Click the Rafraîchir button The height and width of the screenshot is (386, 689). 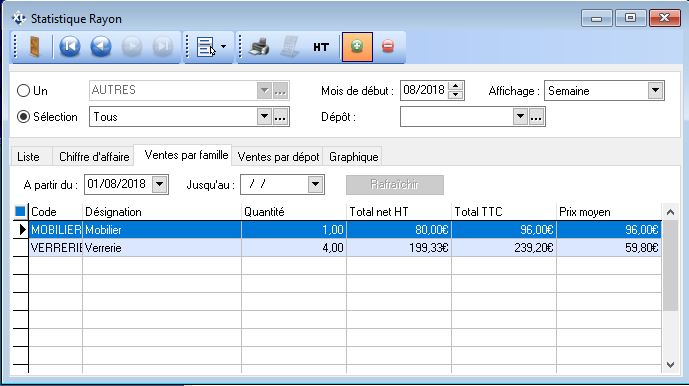[395, 185]
